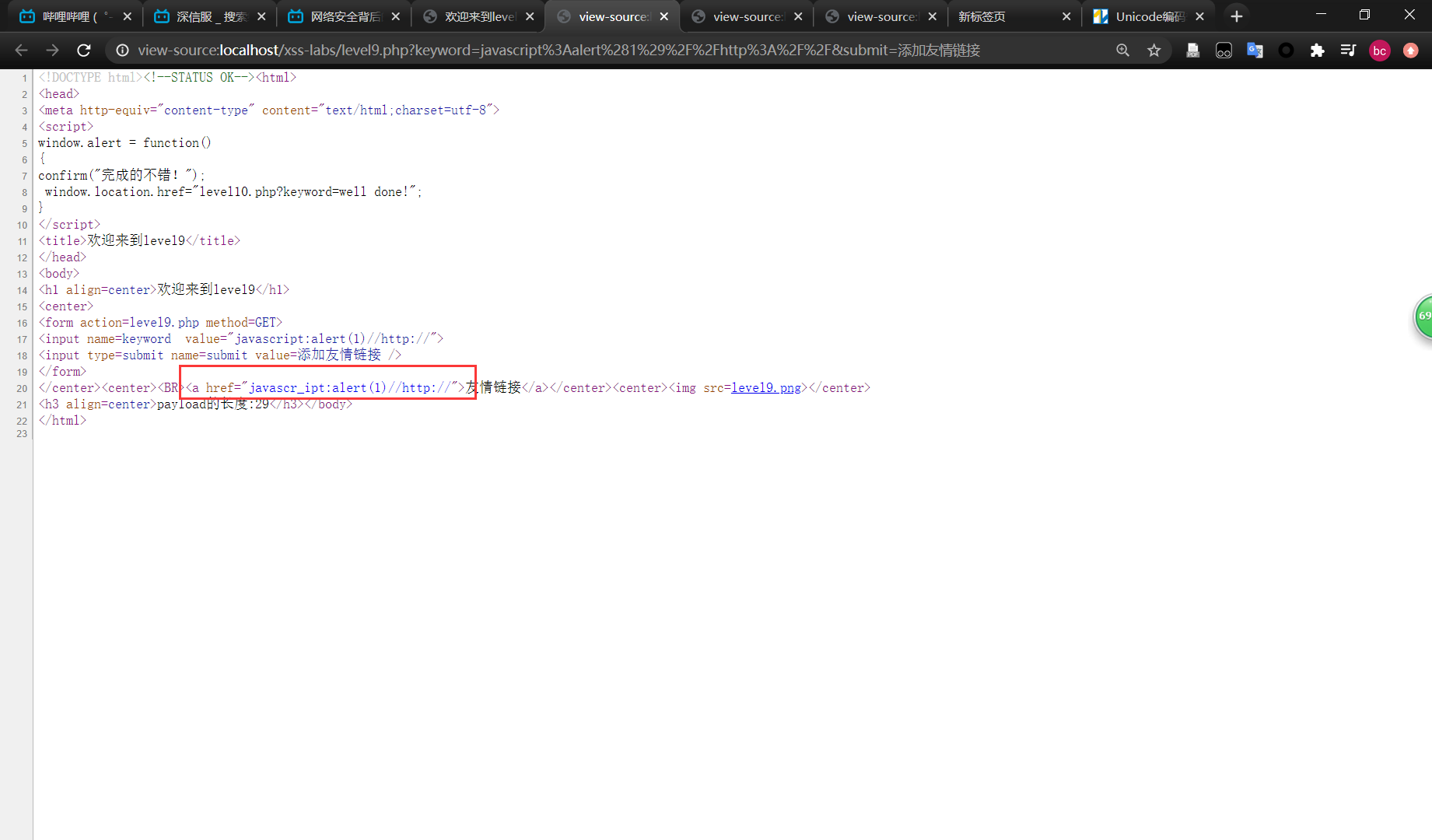
Task: Open the bc profile avatar
Action: [1379, 51]
